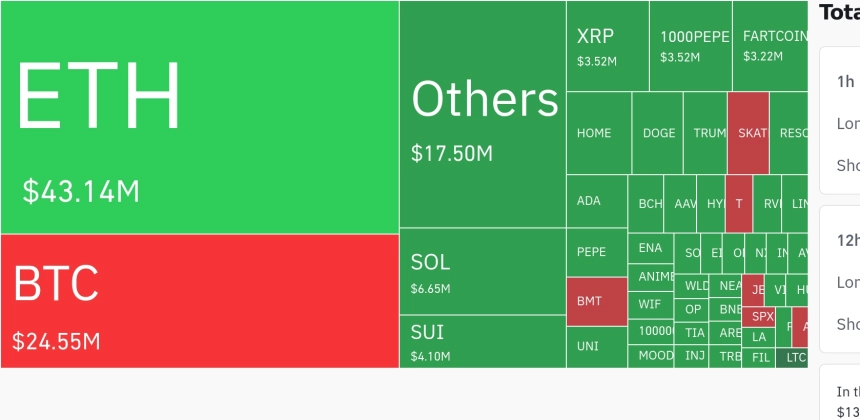Image resolution: width=860 pixels, height=420 pixels.
Task: Select the HOME tile
Action: [x=599, y=133]
